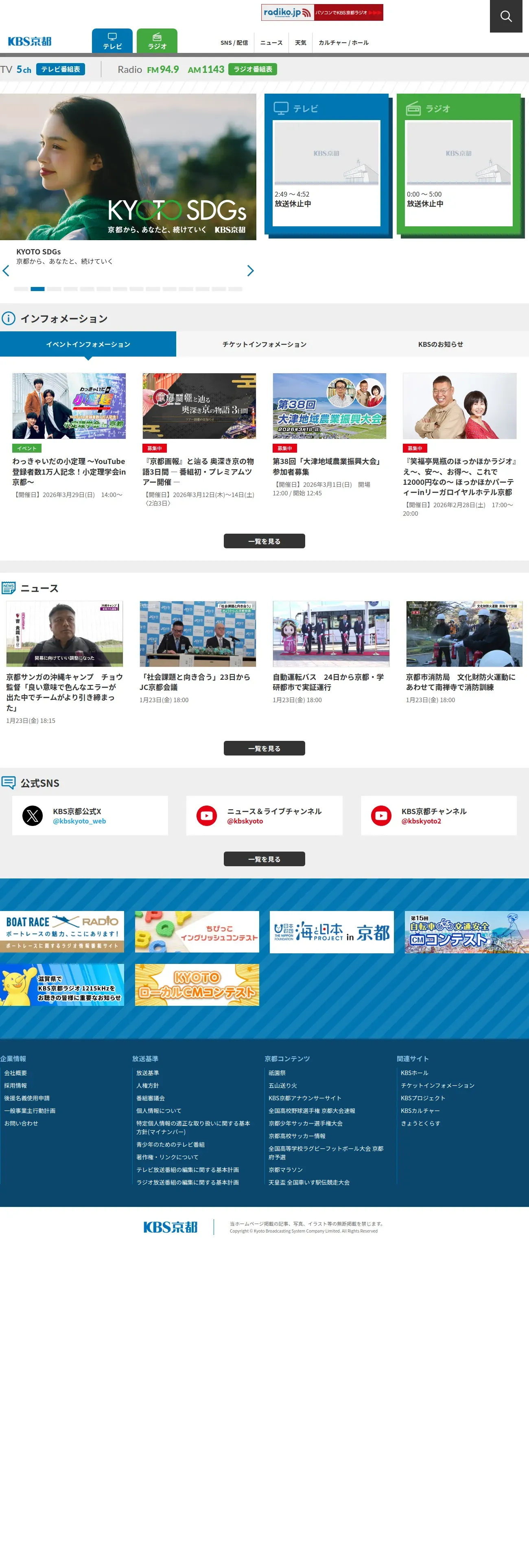529x1568 pixels.
Task: Open 祇園祭 footer link
Action: tap(277, 1073)
